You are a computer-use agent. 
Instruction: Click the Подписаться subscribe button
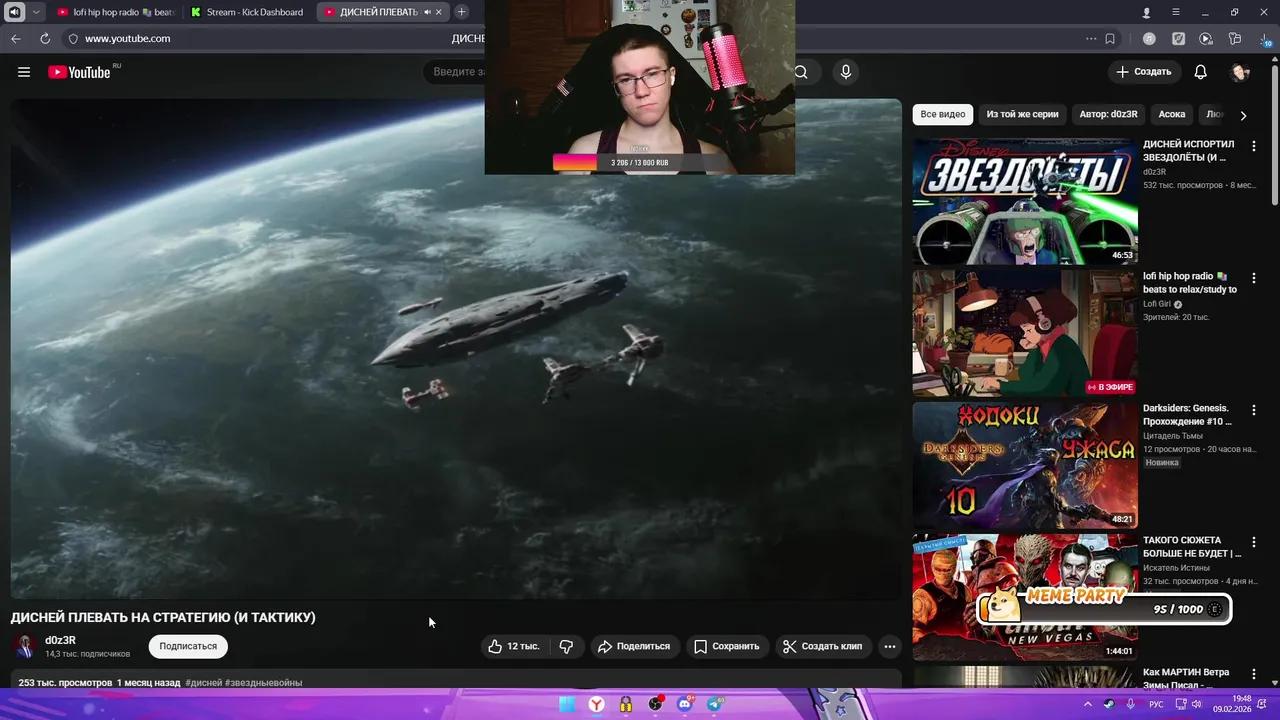(x=188, y=646)
